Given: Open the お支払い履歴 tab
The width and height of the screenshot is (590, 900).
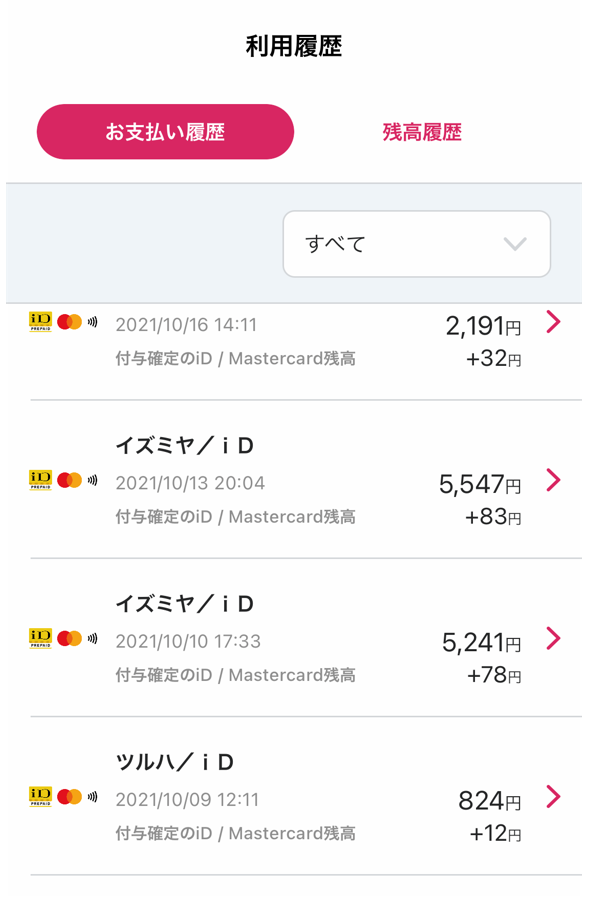Looking at the screenshot, I should point(165,131).
